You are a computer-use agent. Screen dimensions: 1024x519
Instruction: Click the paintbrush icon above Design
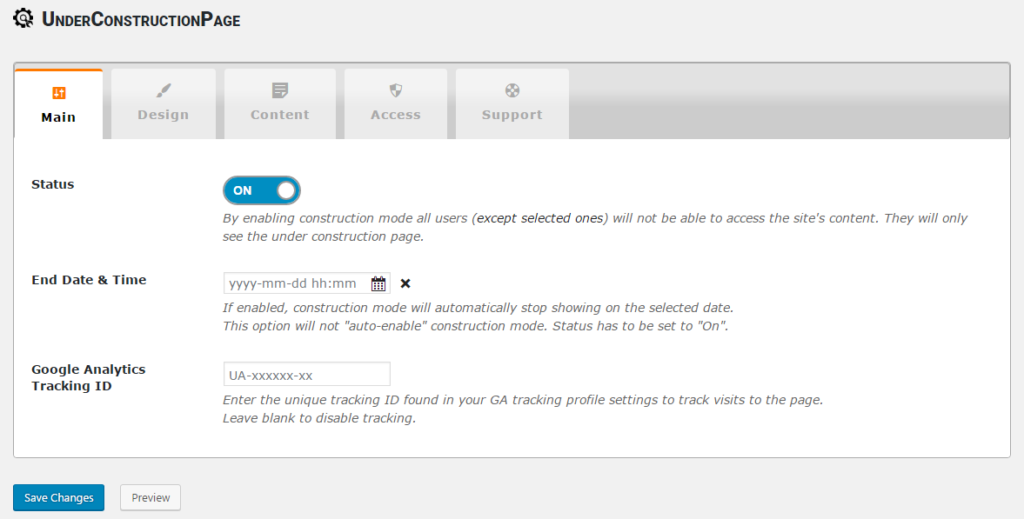[163, 90]
